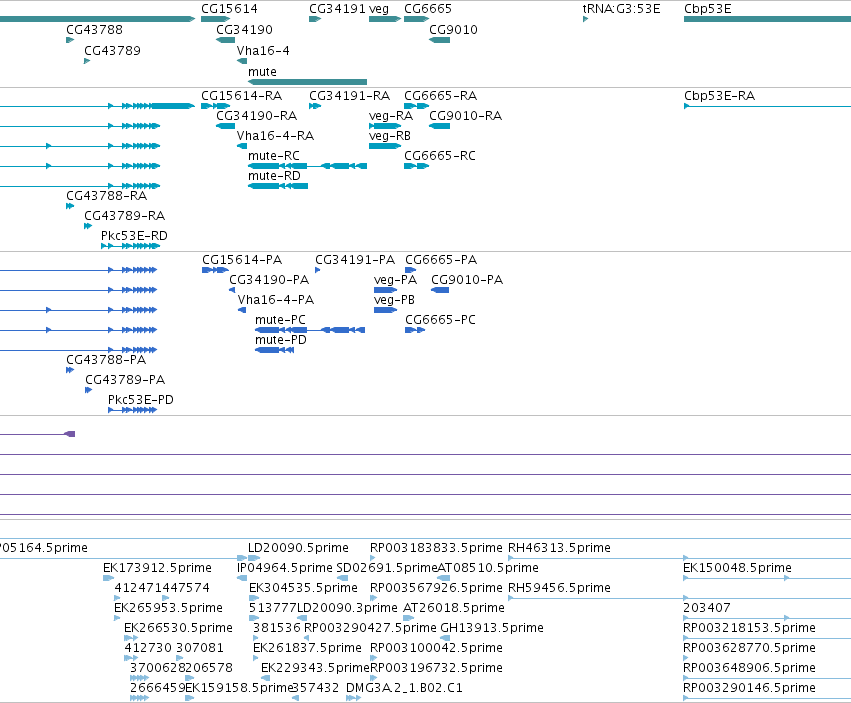Click the EK150048.5prime EST label
Viewport: 851px width, 703px height.
[x=737, y=568]
